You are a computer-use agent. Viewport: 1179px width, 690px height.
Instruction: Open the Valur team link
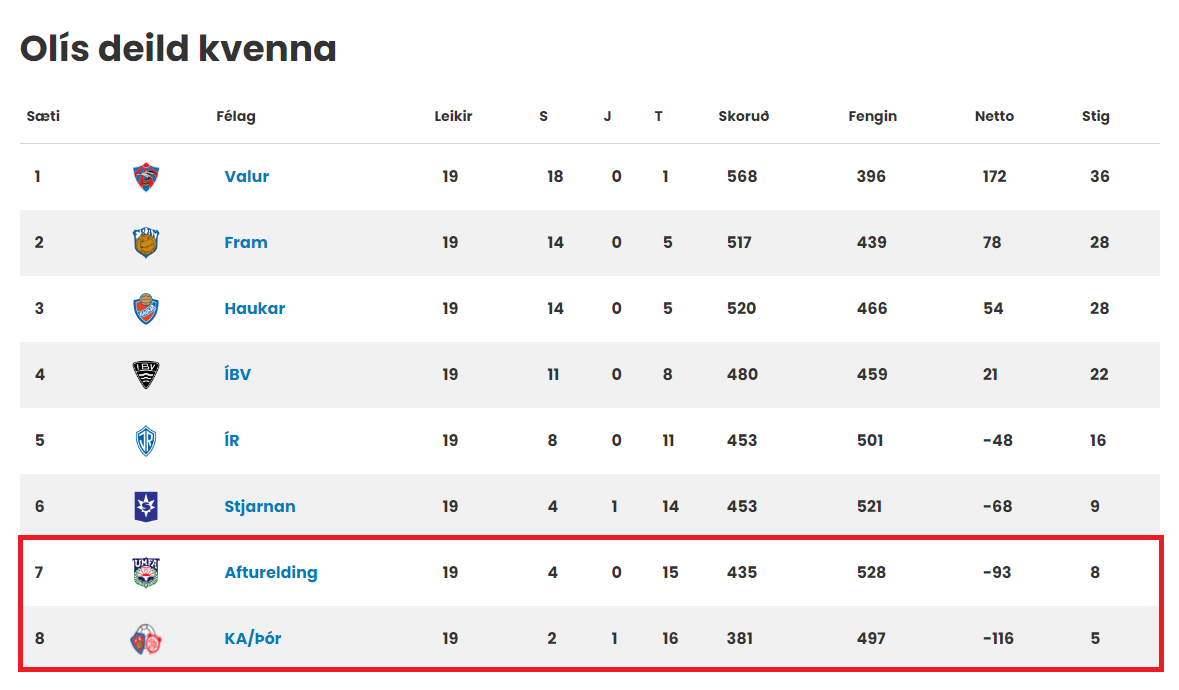[x=247, y=177]
